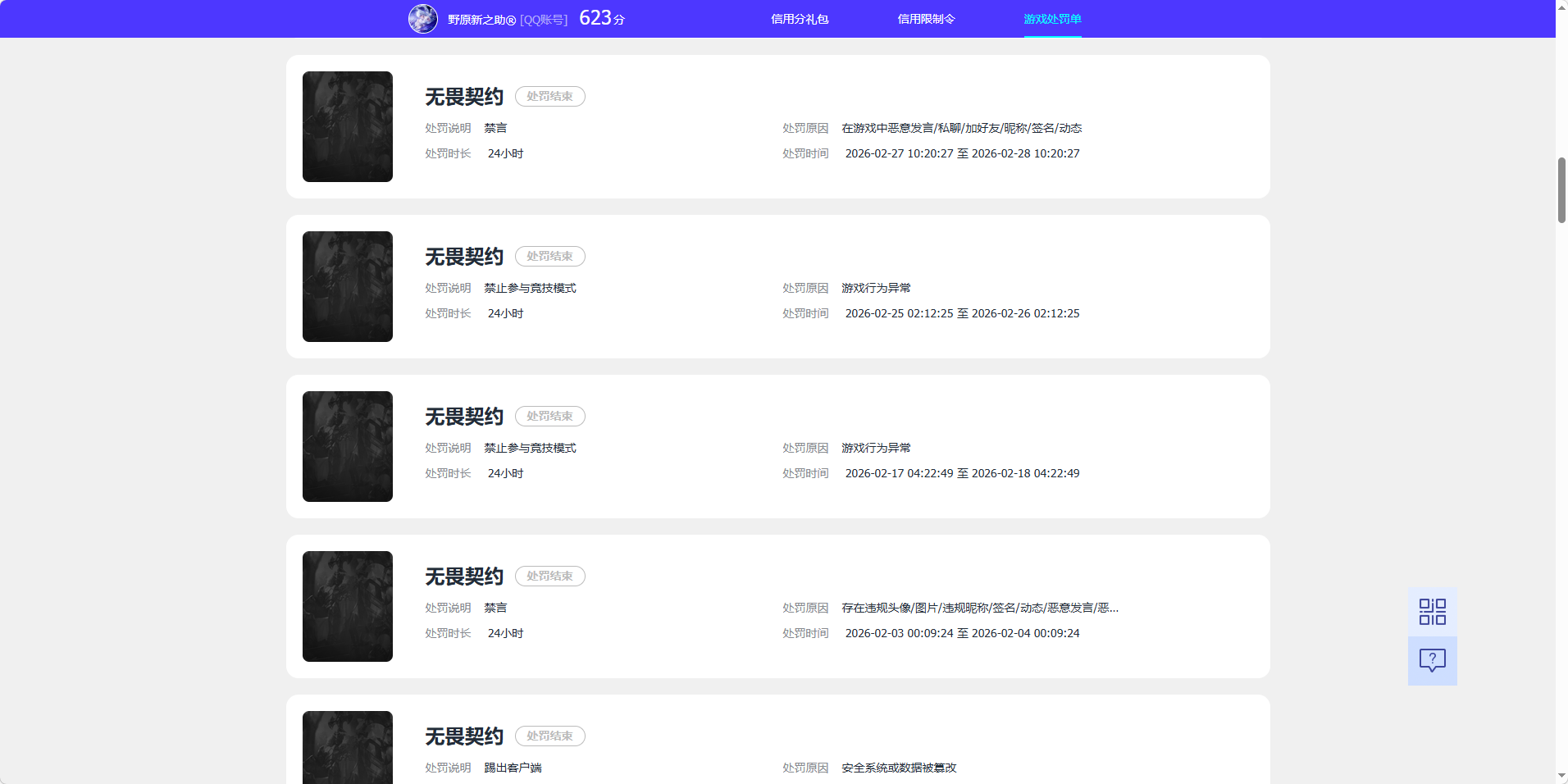Viewport: 1568px width, 784px height.
Task: Click the scrollbar up arrow
Action: pos(1560,7)
